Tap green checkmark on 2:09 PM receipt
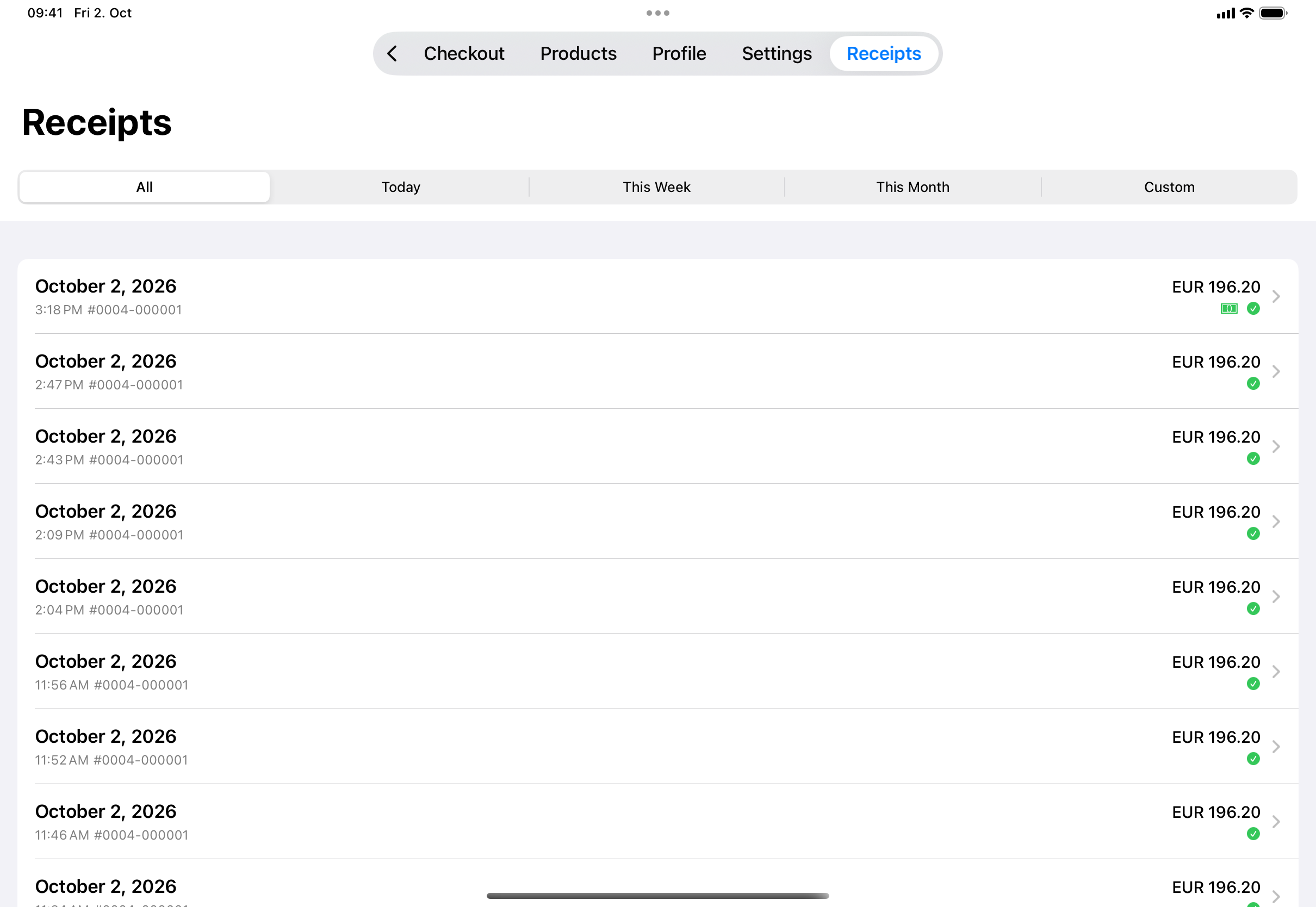The width and height of the screenshot is (1316, 907). (x=1253, y=533)
